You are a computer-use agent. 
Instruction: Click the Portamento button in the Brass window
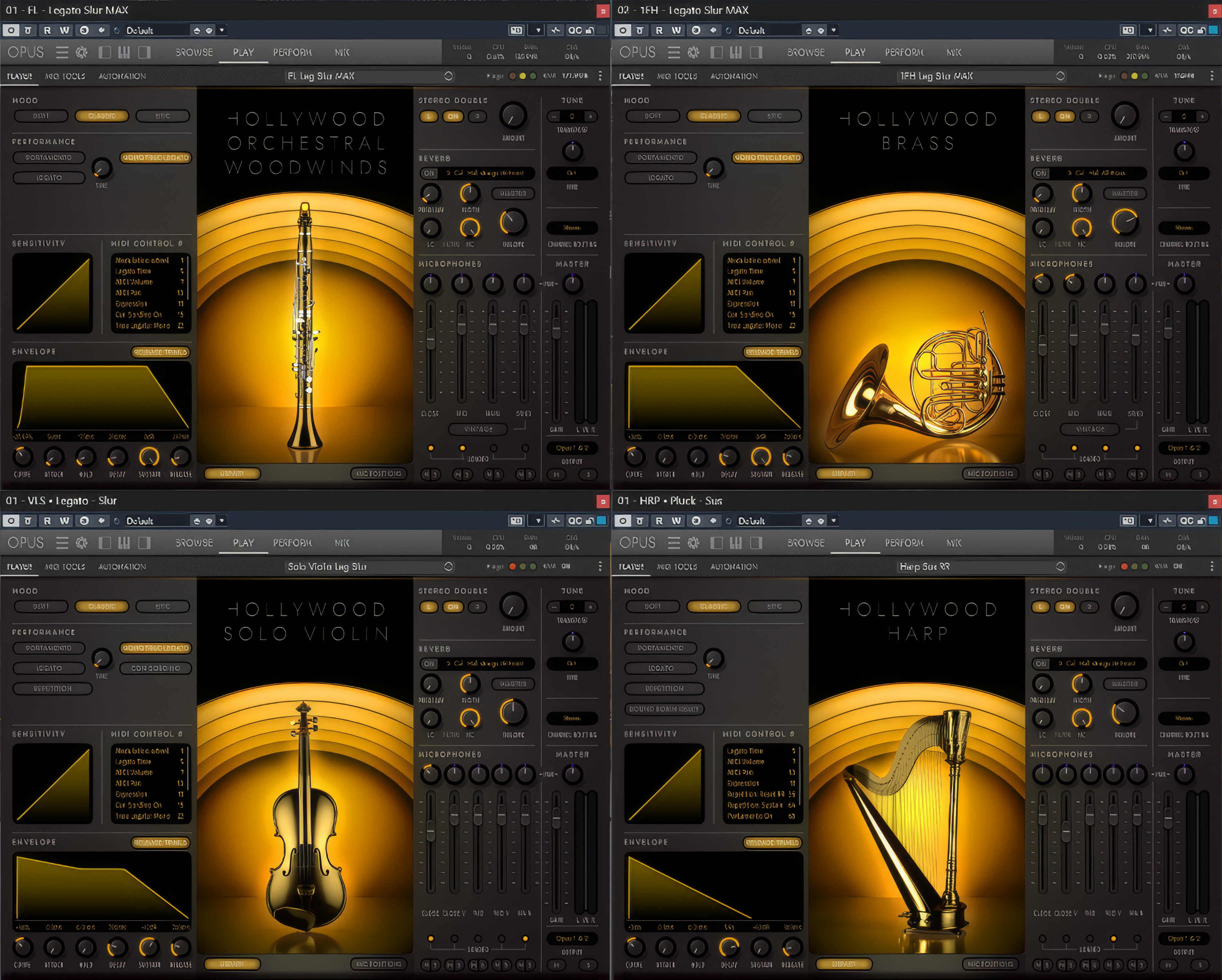660,158
